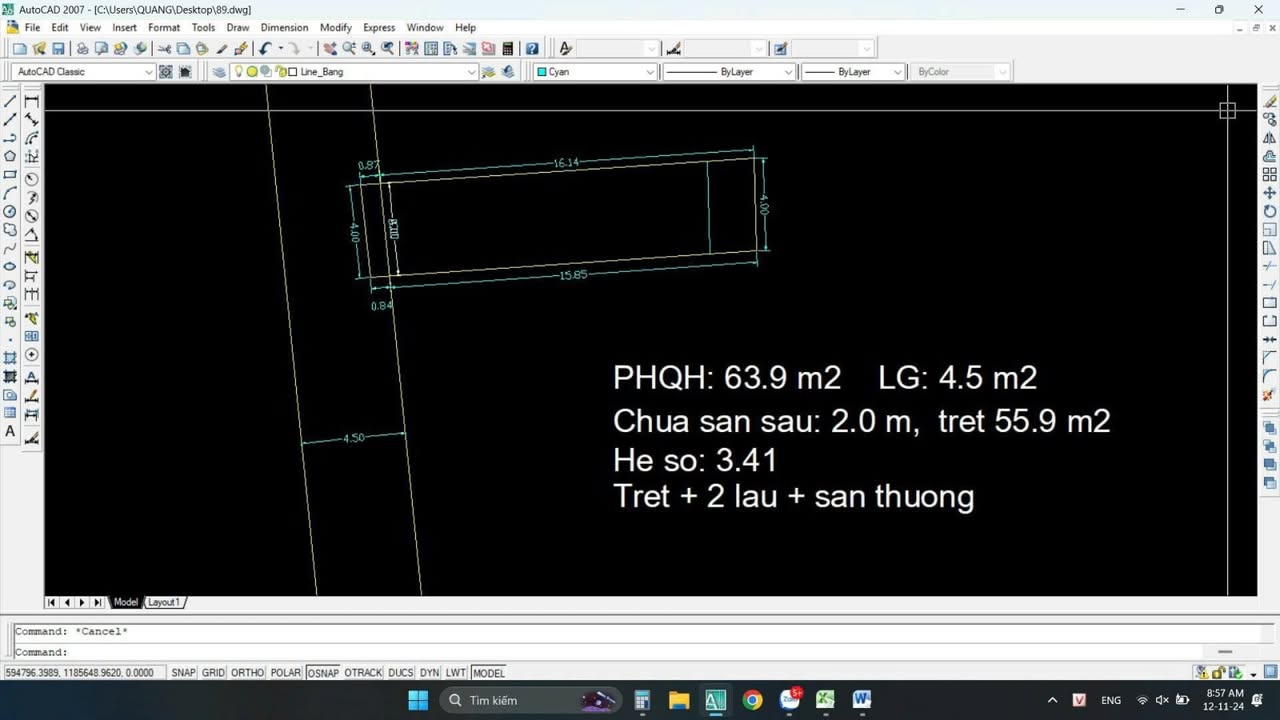The width and height of the screenshot is (1280, 720).
Task: Disable OSNAP in the status bar
Action: 322,672
